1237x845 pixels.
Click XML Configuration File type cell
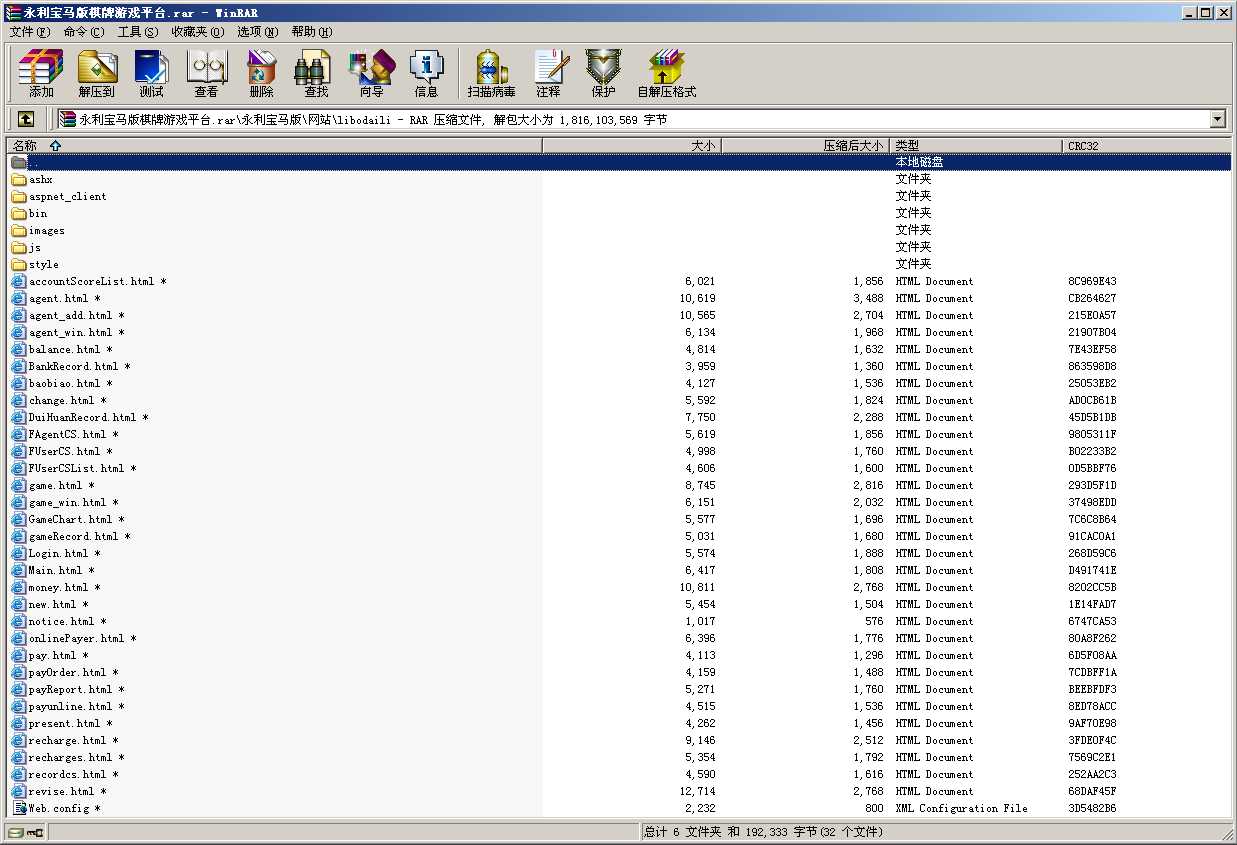click(961, 809)
